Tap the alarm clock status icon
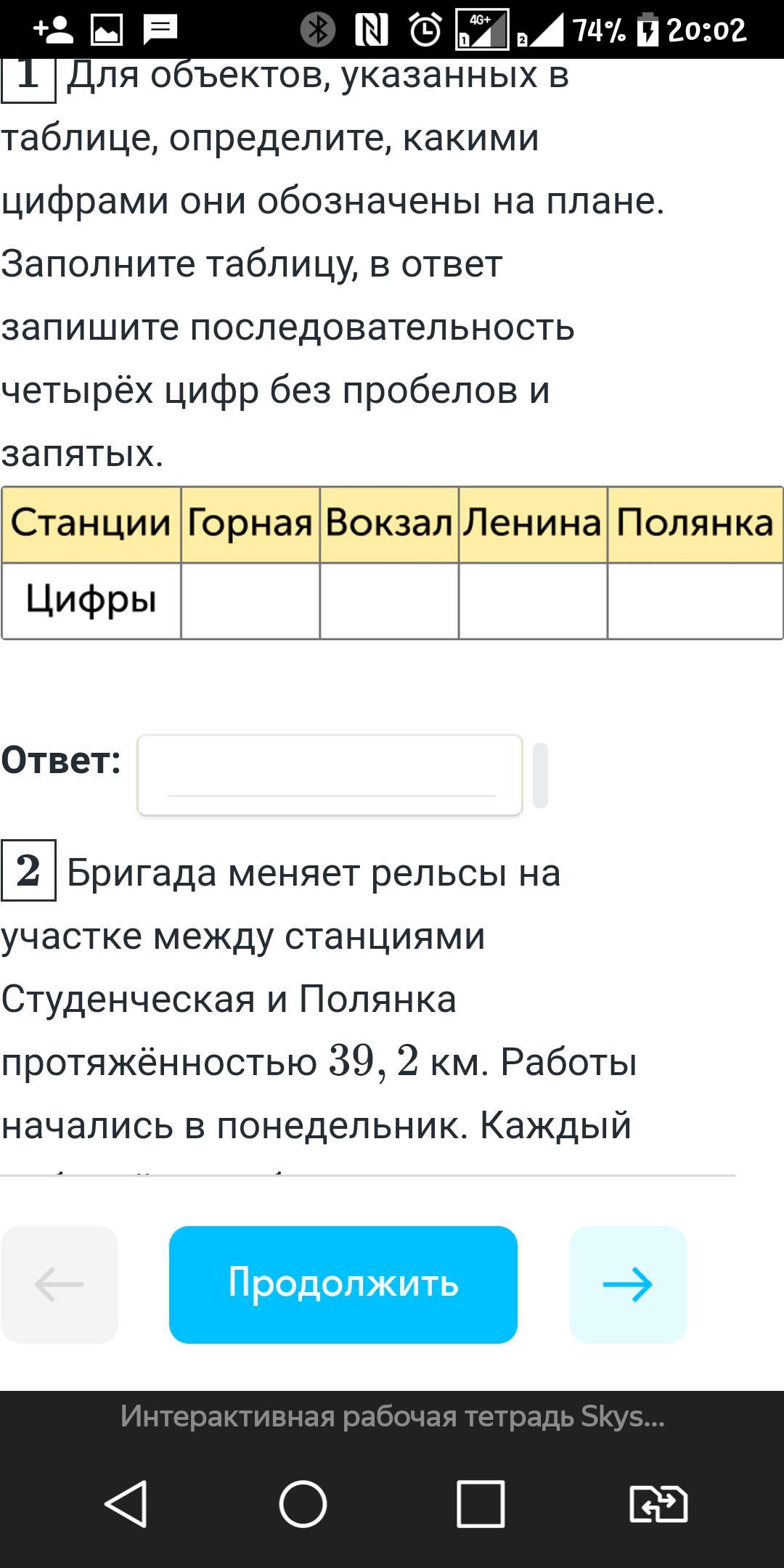Viewport: 784px width, 1568px height. pyautogui.click(x=425, y=30)
